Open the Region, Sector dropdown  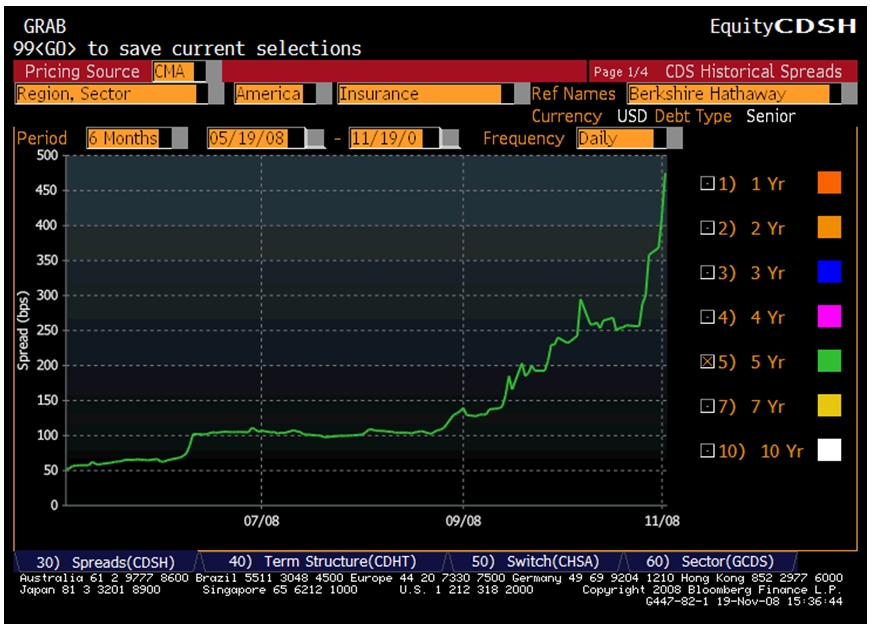pyautogui.click(x=216, y=94)
